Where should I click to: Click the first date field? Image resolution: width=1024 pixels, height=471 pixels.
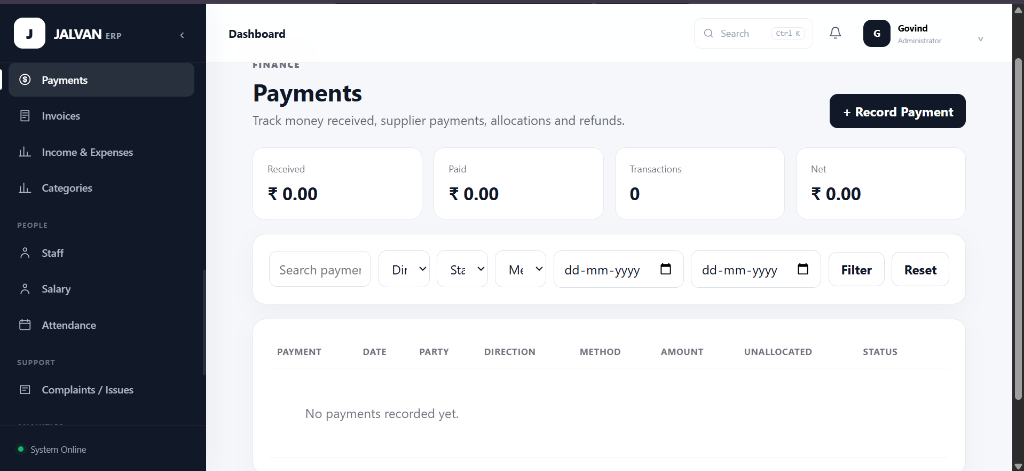click(x=618, y=269)
